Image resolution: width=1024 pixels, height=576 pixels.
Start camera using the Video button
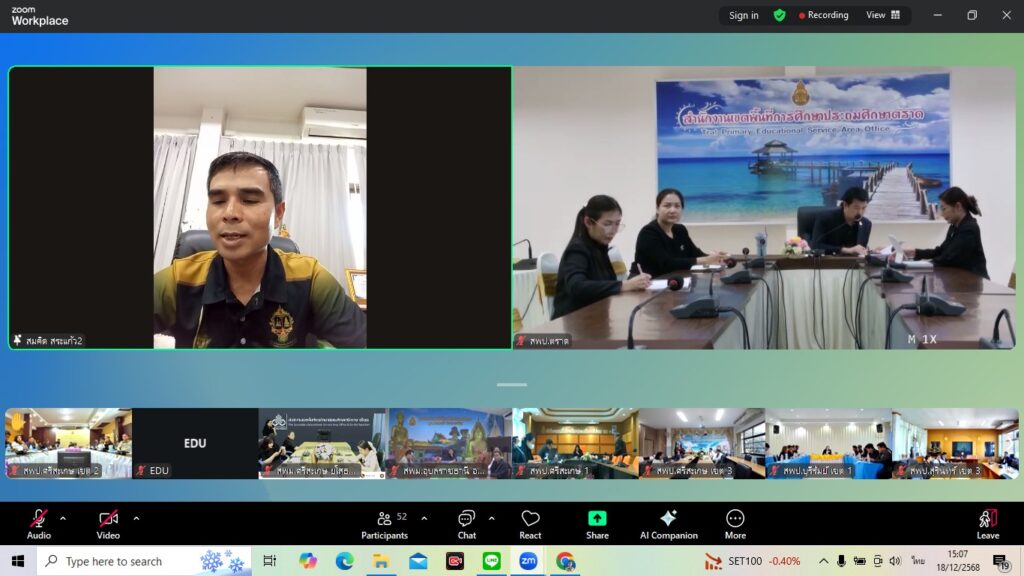click(x=108, y=523)
